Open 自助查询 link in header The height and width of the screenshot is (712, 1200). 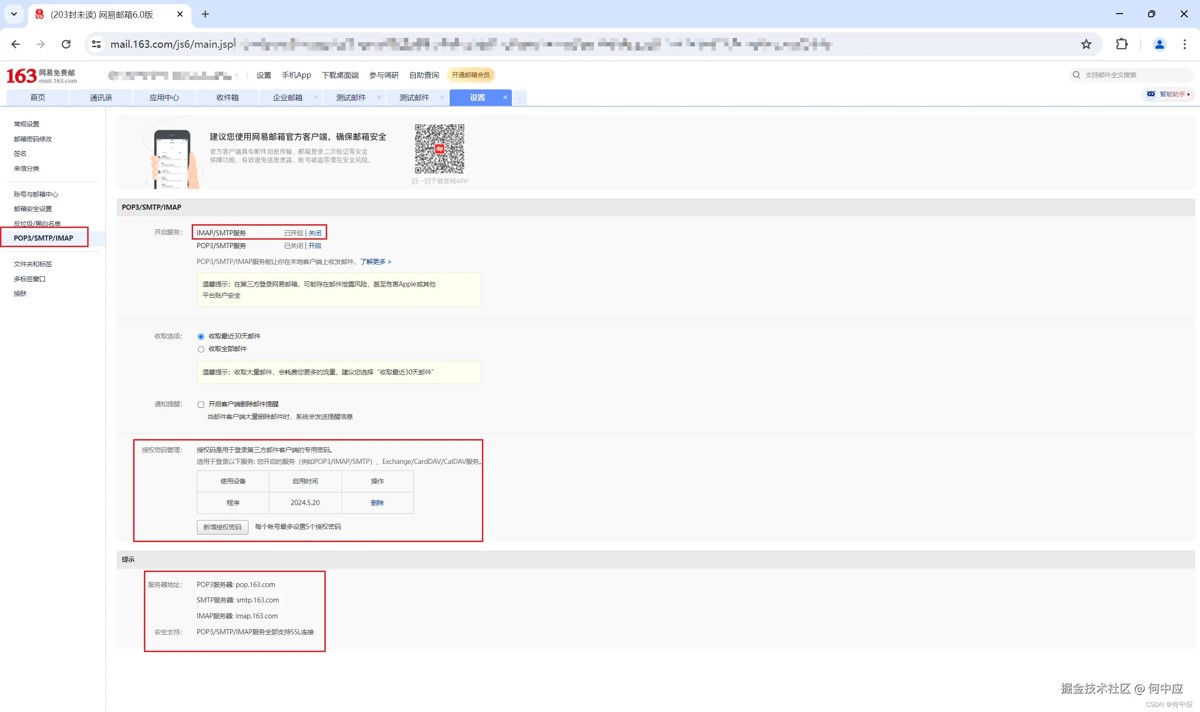pyautogui.click(x=424, y=75)
